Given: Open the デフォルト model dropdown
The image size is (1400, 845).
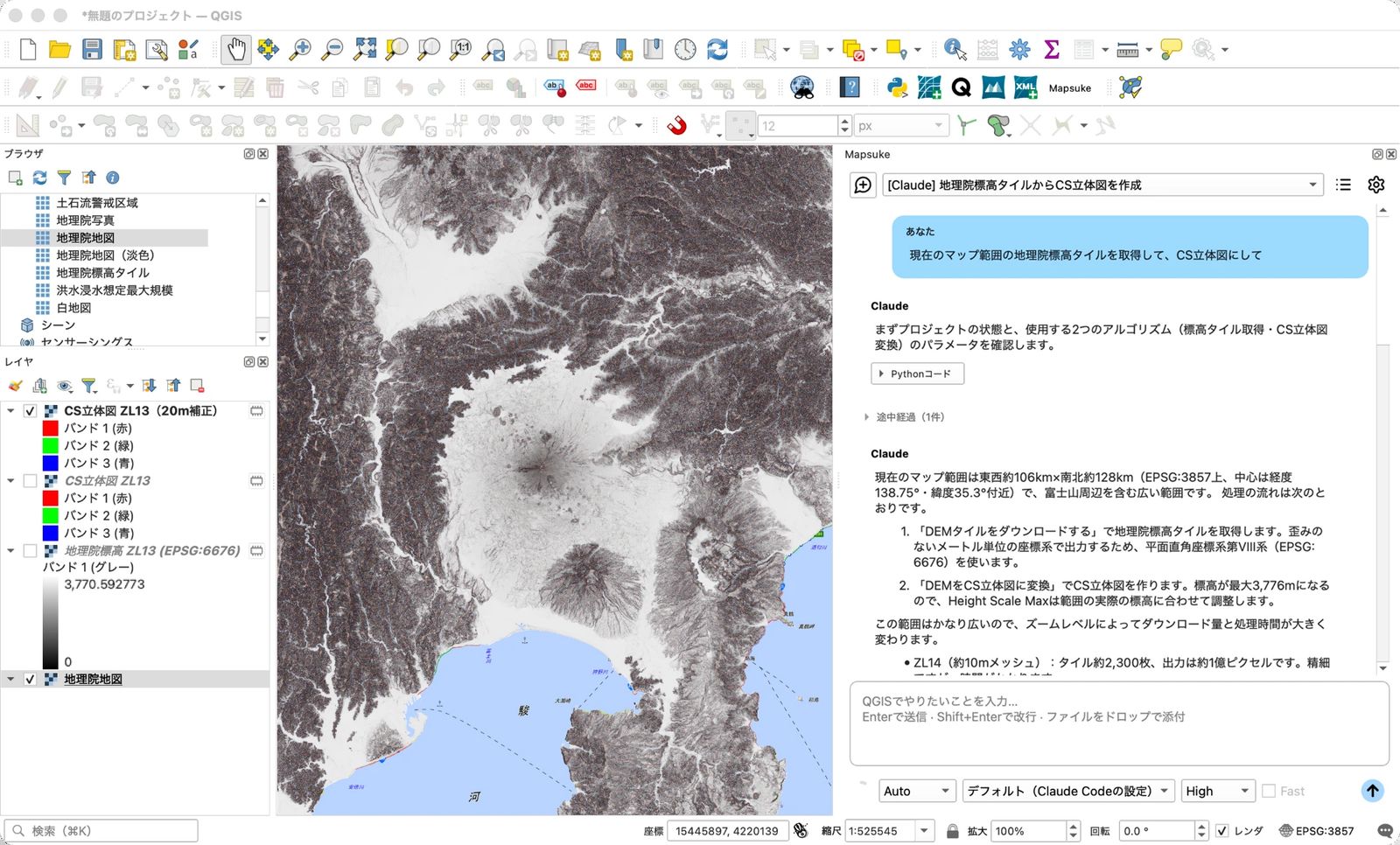Looking at the screenshot, I should 1068,791.
